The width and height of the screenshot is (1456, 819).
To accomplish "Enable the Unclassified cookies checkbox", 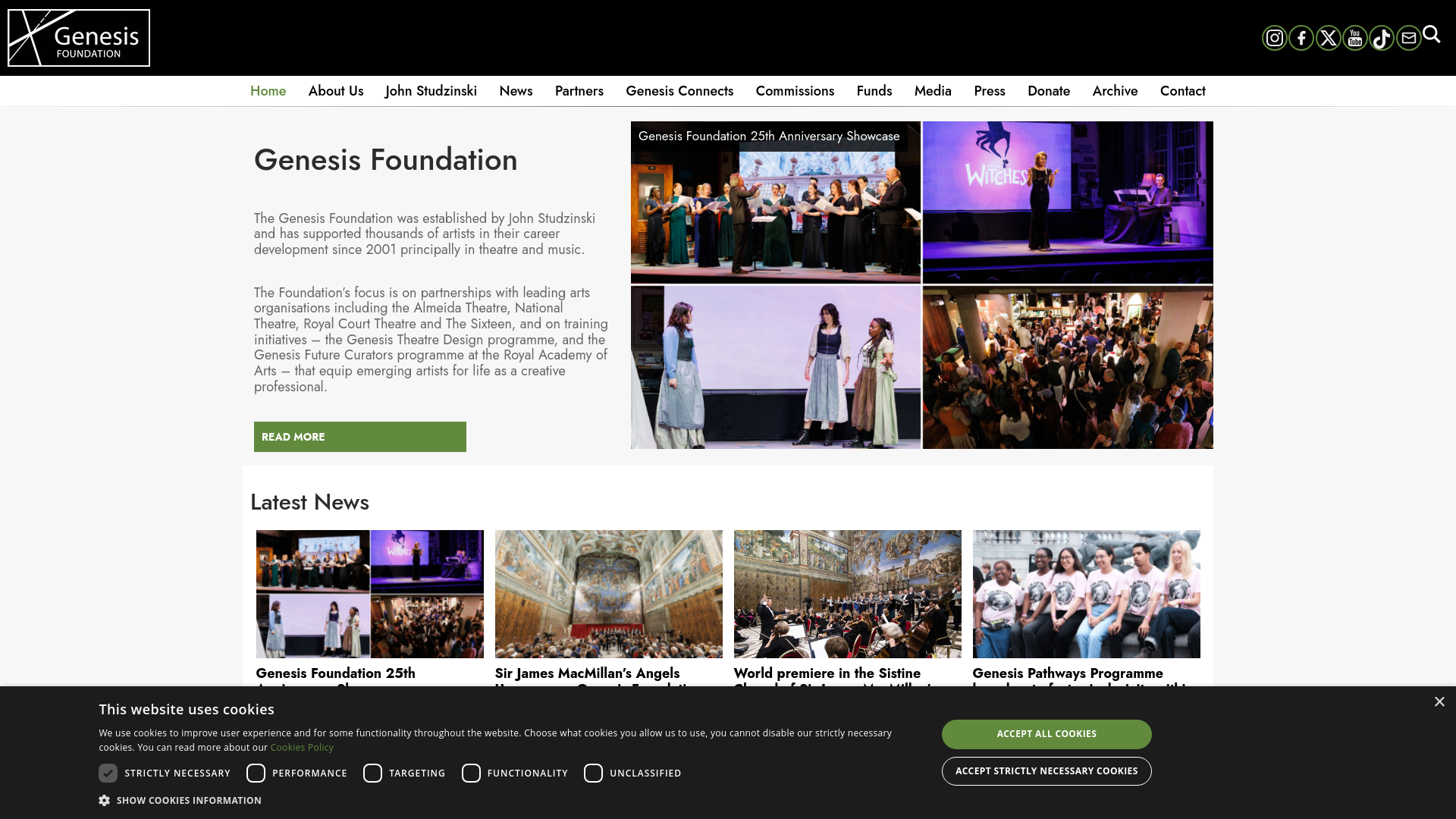I will [593, 773].
